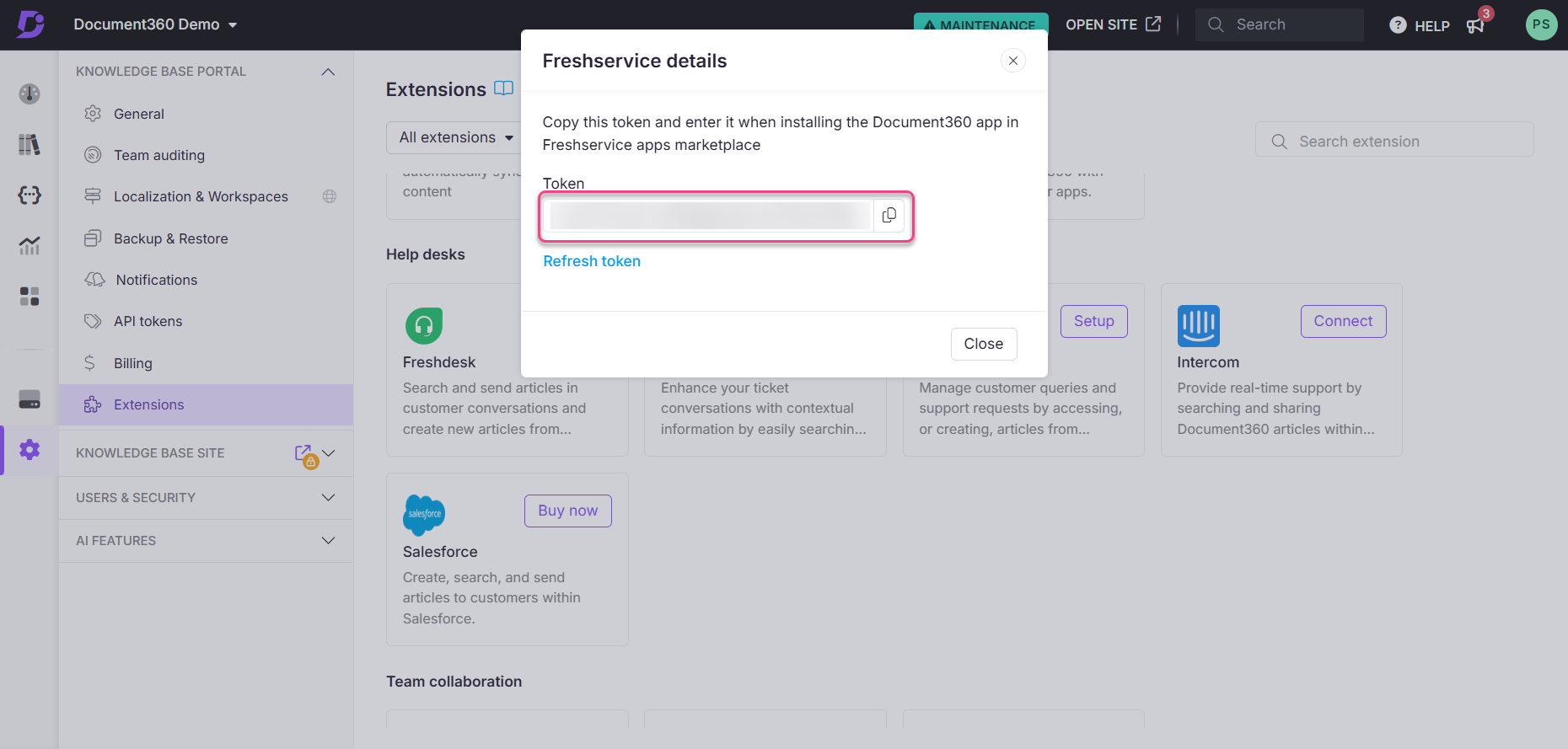This screenshot has height=749, width=1568.
Task: Click the Refresh token link
Action: click(x=592, y=261)
